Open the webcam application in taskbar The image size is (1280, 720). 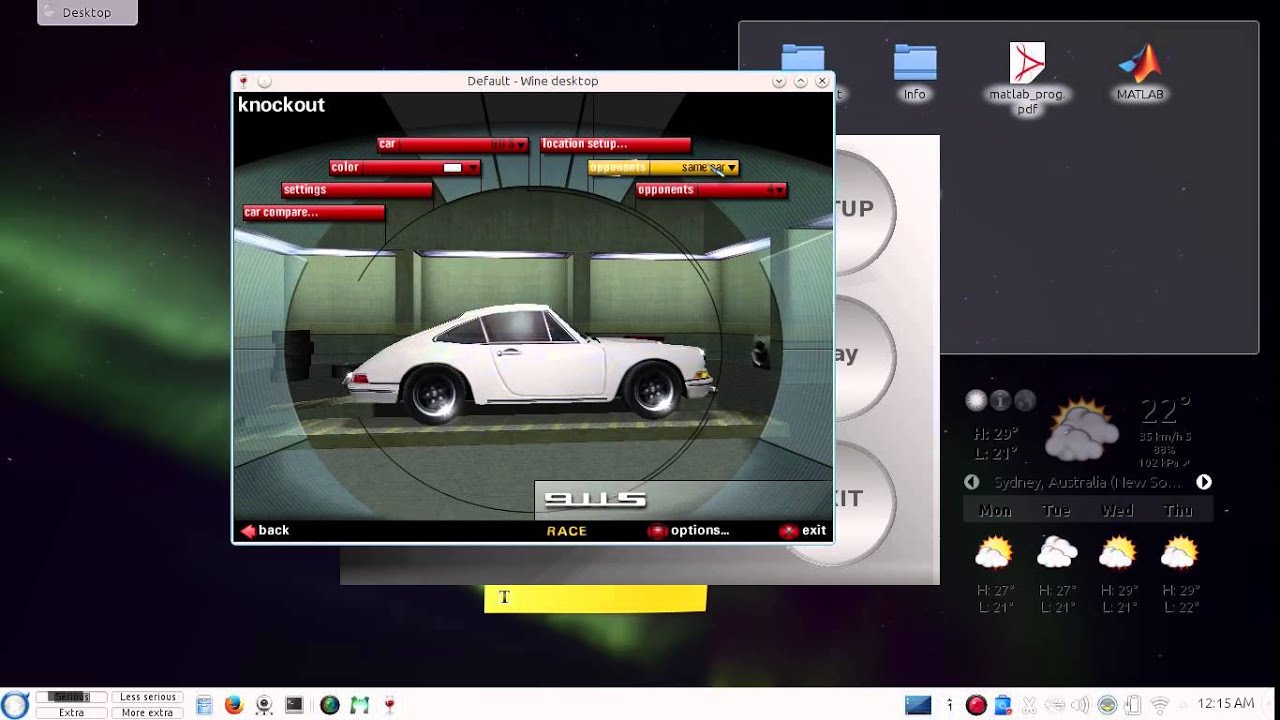click(x=264, y=705)
